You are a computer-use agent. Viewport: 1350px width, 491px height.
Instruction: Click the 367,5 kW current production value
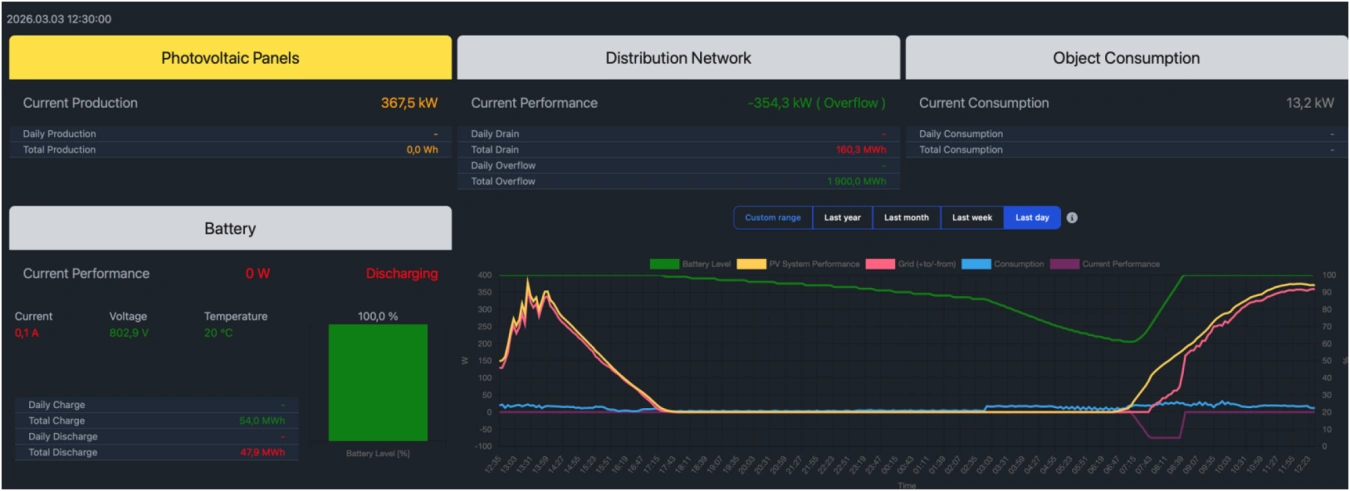409,103
